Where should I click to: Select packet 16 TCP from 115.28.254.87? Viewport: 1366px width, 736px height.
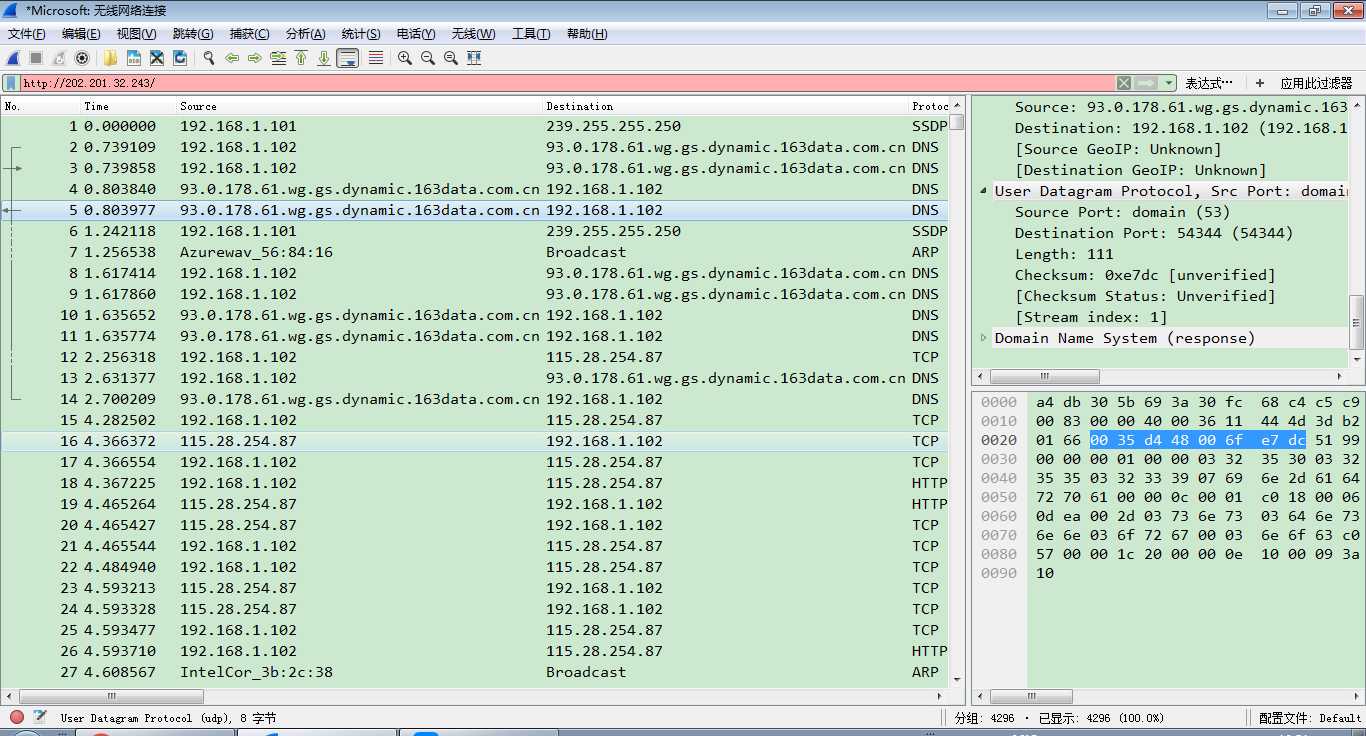[475, 441]
